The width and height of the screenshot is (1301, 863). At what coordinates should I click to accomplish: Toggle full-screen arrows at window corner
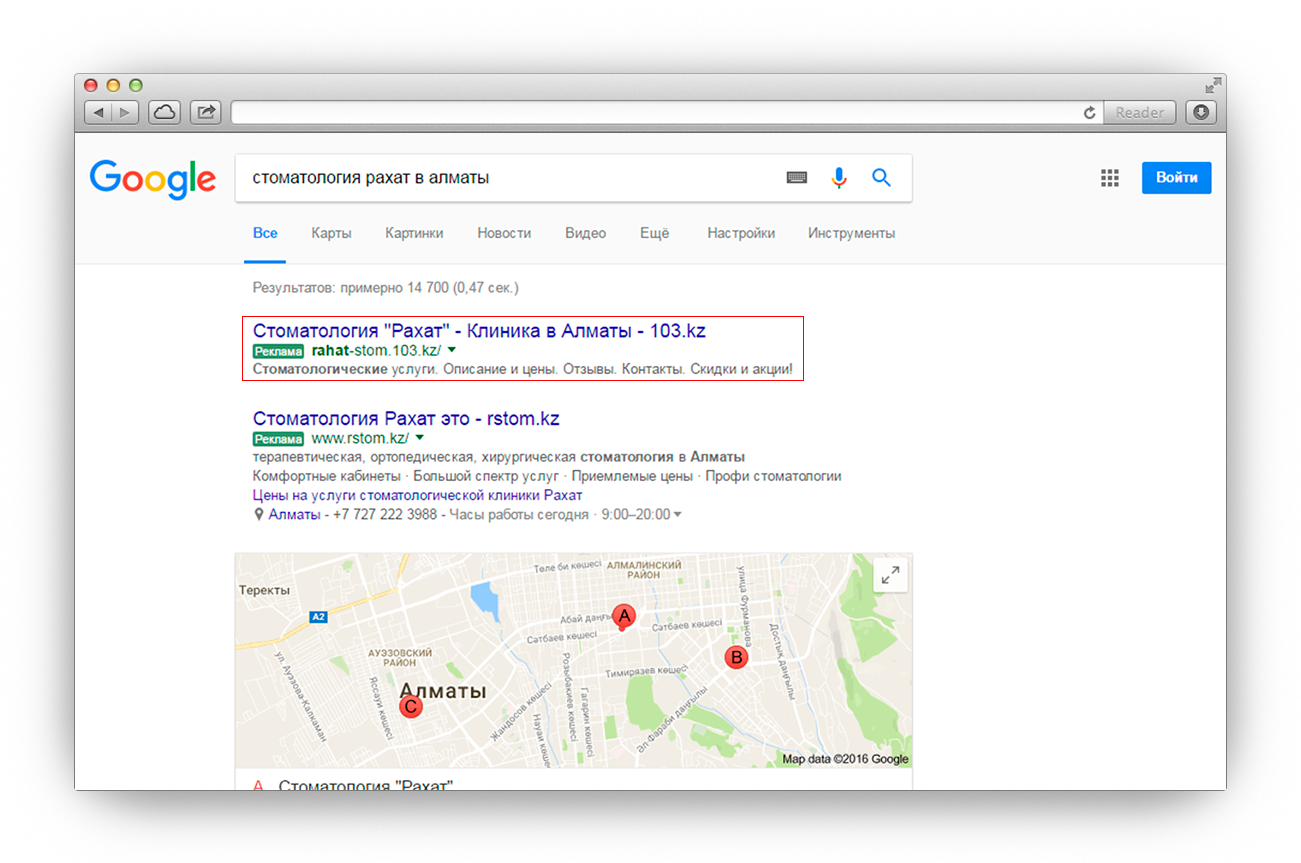pos(1213,85)
